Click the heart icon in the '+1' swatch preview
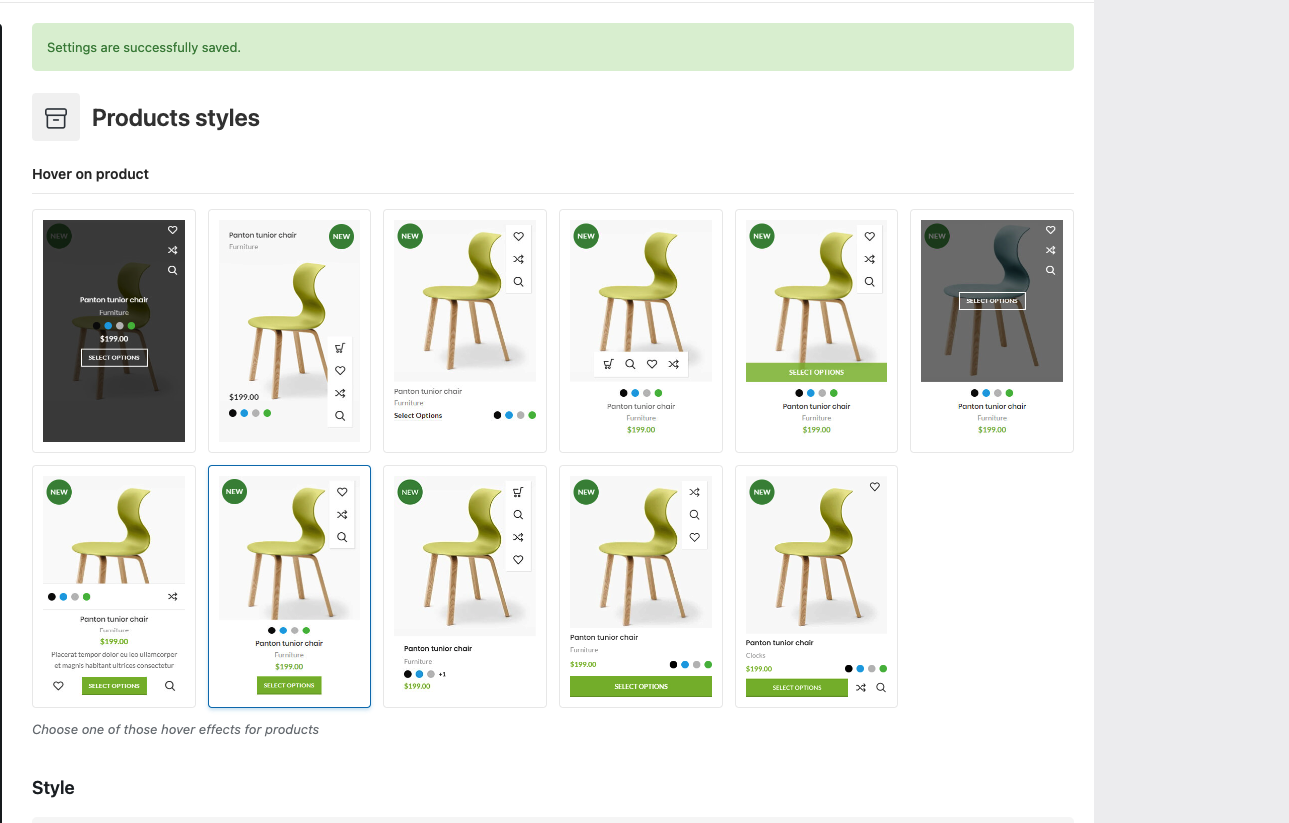 pyautogui.click(x=518, y=560)
